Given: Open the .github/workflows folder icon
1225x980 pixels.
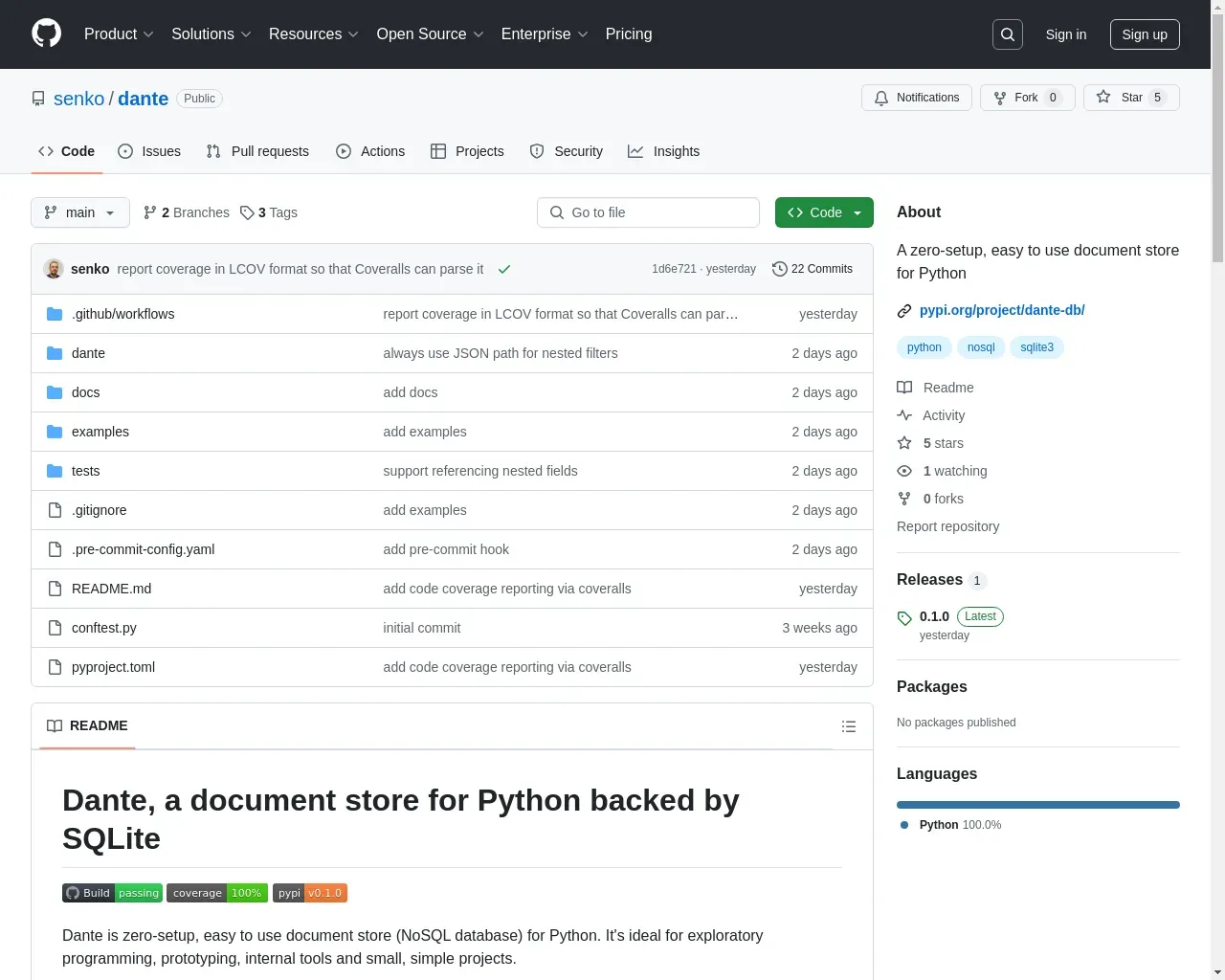Looking at the screenshot, I should 55,314.
